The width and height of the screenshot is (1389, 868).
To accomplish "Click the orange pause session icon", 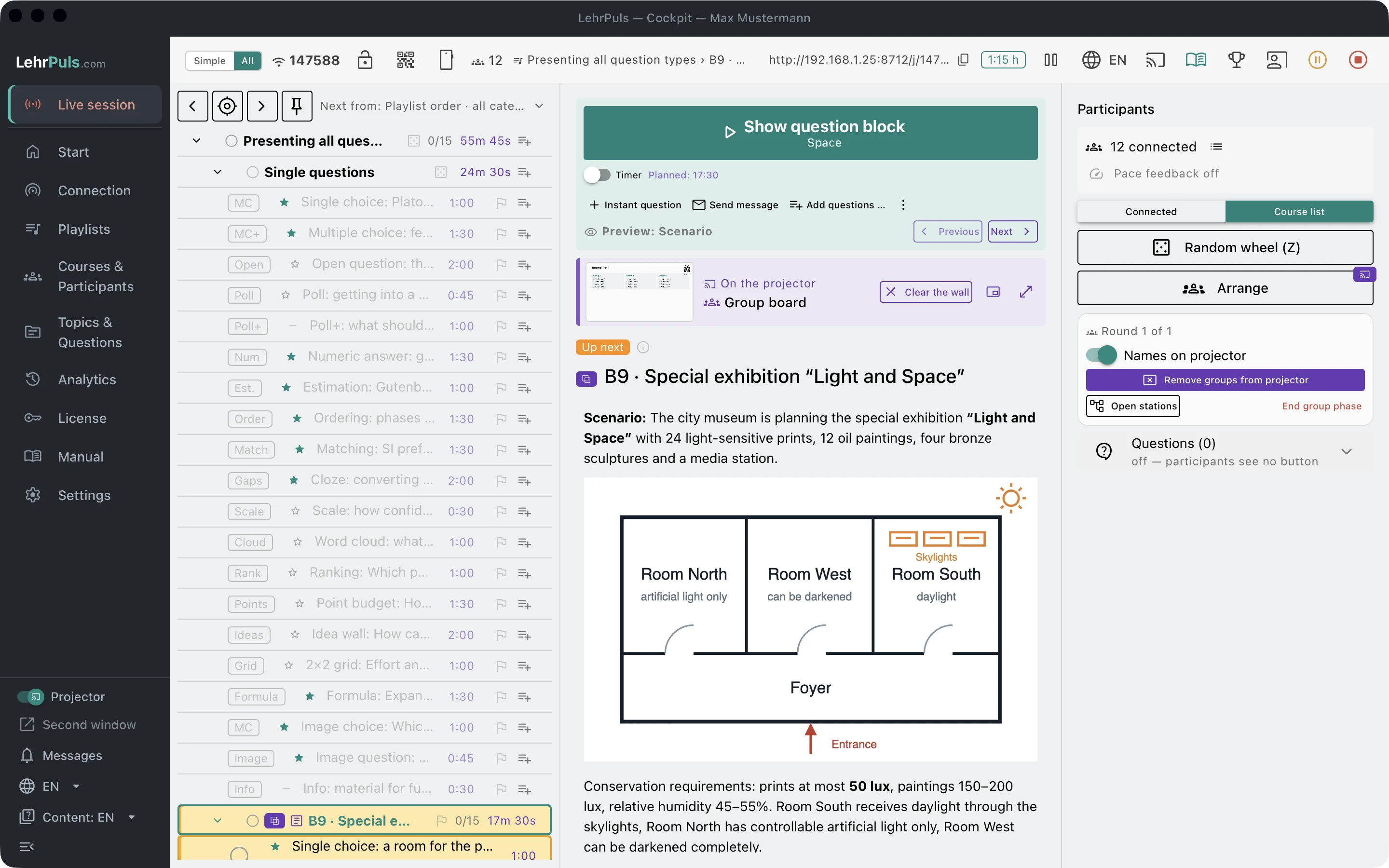I will coord(1317,60).
